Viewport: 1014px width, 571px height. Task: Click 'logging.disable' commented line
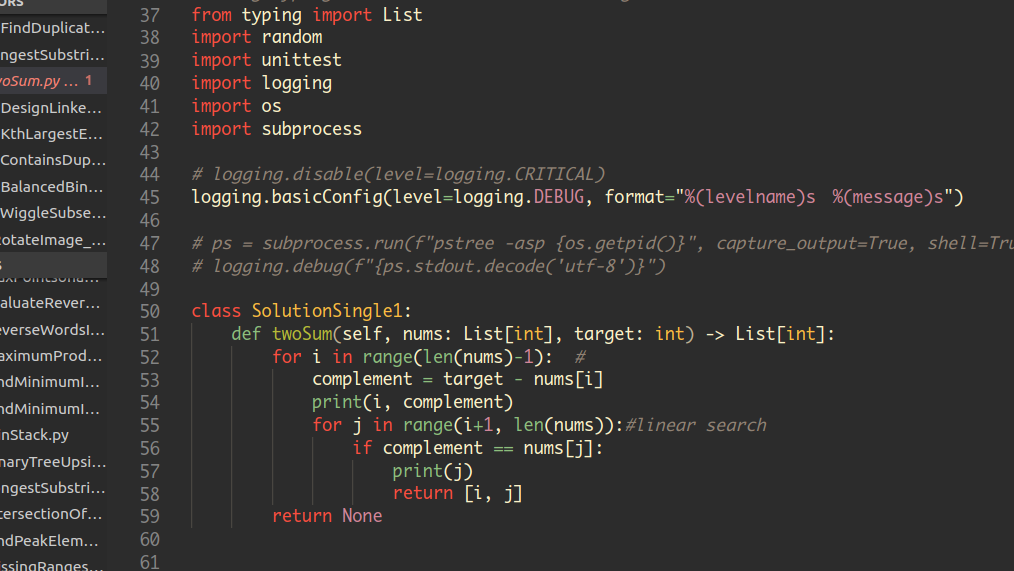pos(398,175)
